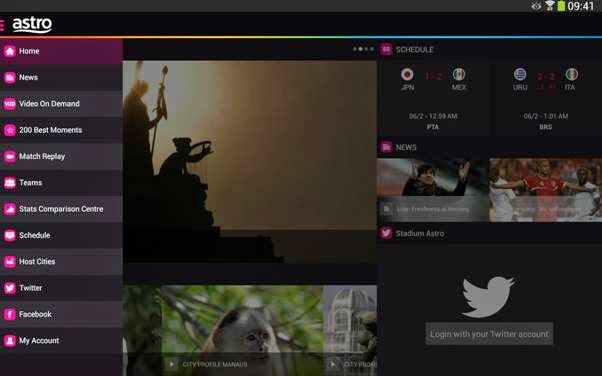Click the VOD icon in sidebar
602x376 pixels.
point(10,104)
